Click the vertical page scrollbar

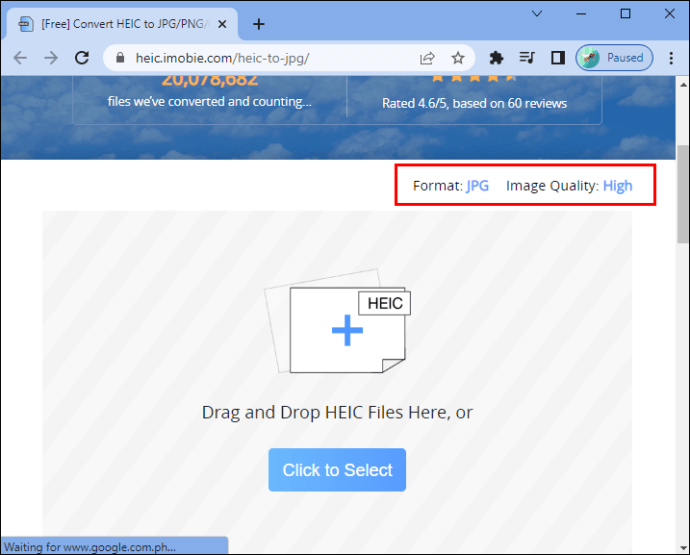682,200
